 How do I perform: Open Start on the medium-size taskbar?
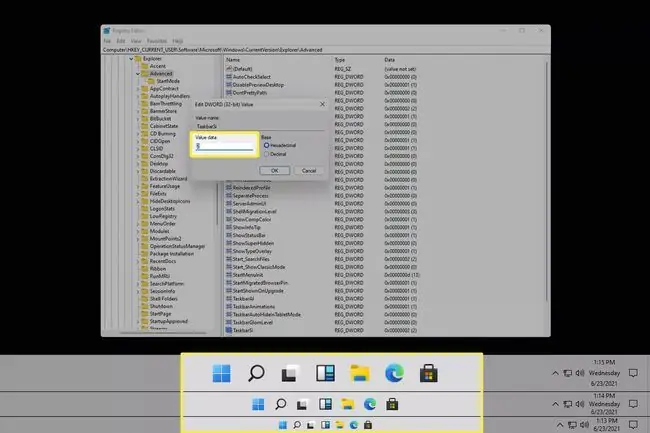[x=258, y=404]
